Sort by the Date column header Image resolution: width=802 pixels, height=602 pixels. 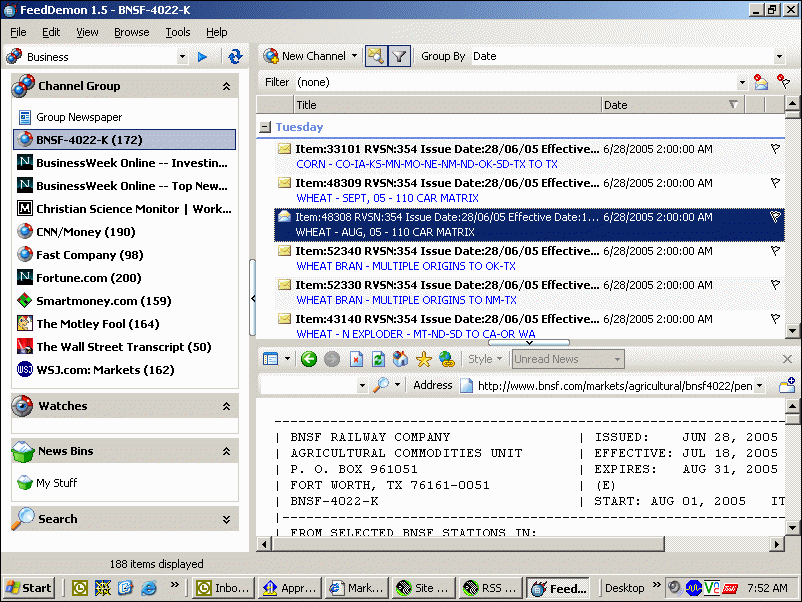pyautogui.click(x=673, y=105)
